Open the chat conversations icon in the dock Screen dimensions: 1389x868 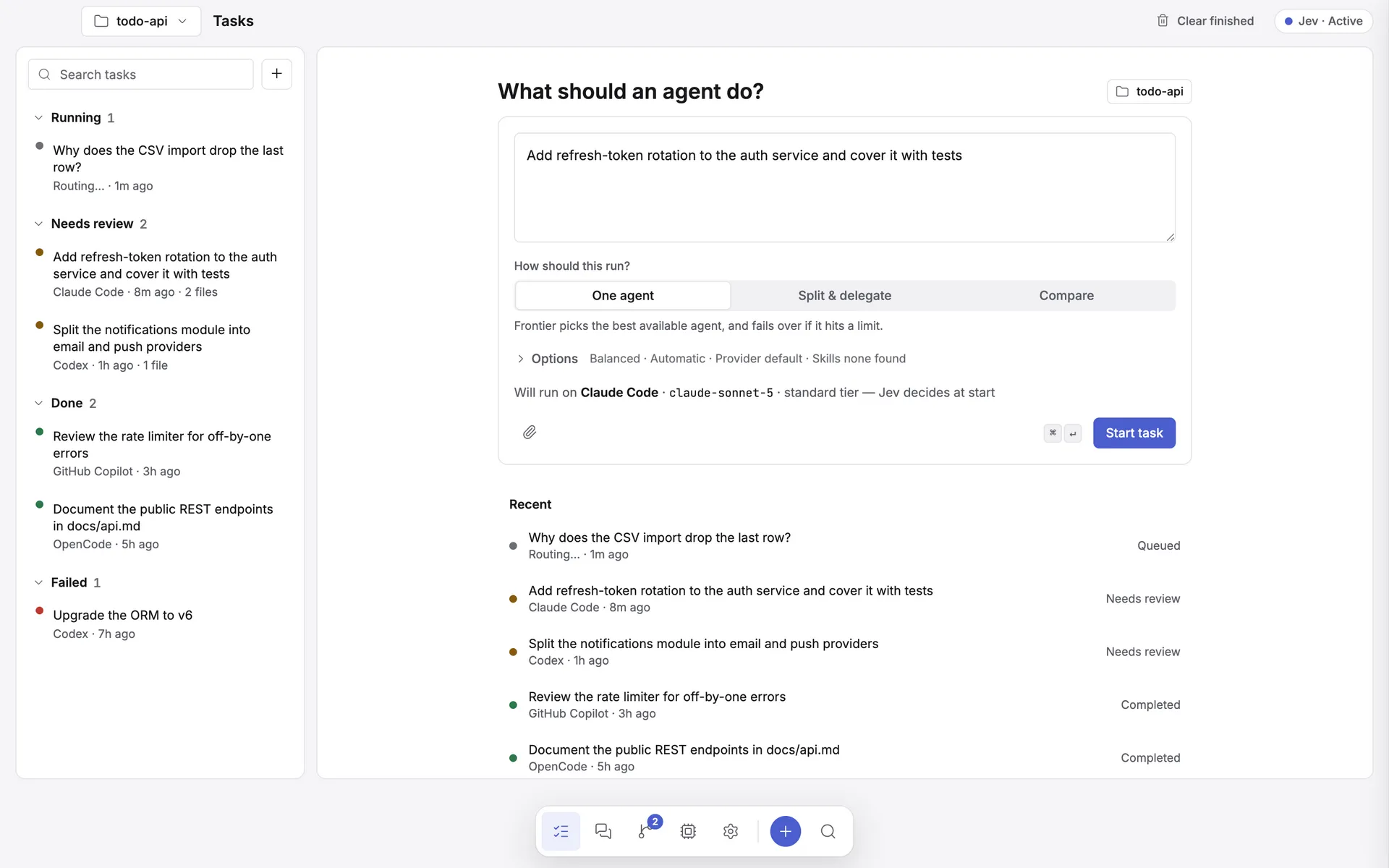tap(603, 831)
